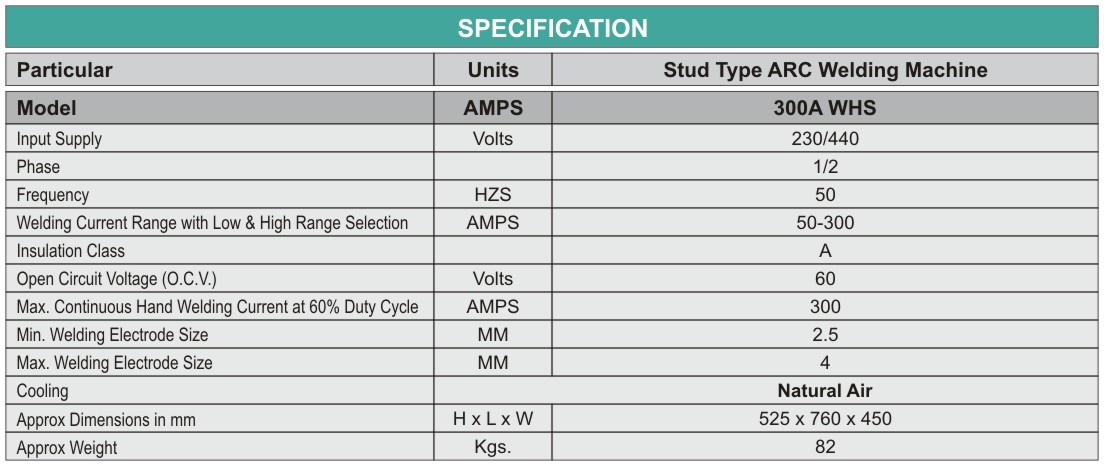Select the Input Supply row label
Screen dimensions: 1104x466
pos(59,140)
